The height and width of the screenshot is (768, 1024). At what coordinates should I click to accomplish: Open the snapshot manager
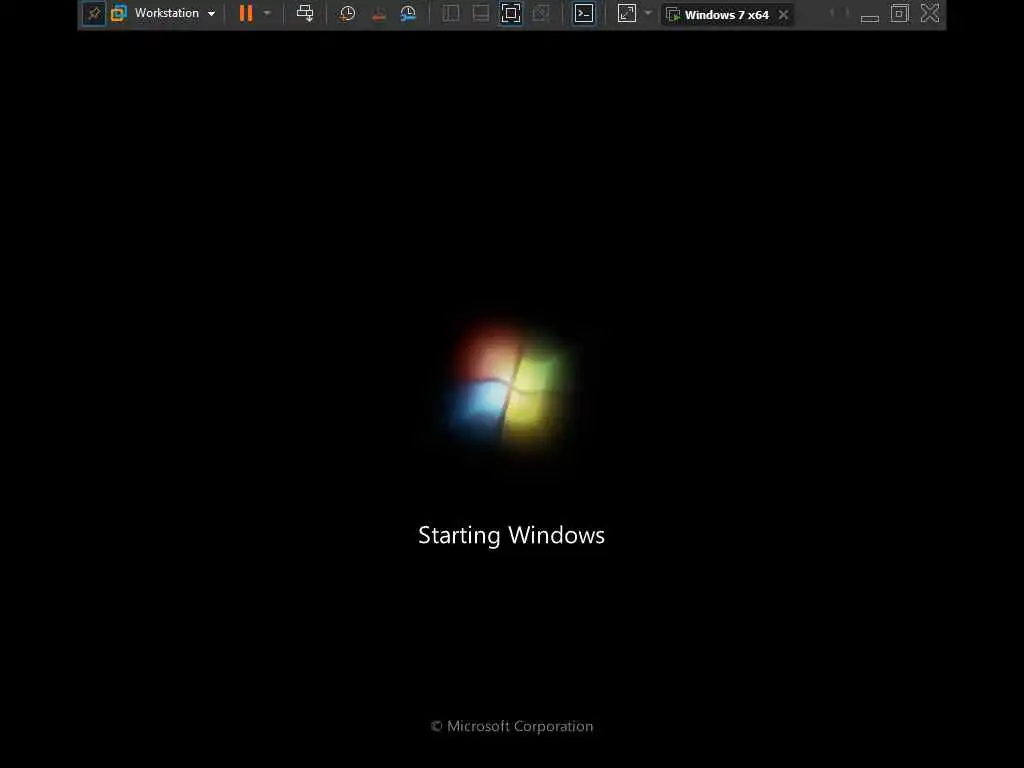coord(408,13)
